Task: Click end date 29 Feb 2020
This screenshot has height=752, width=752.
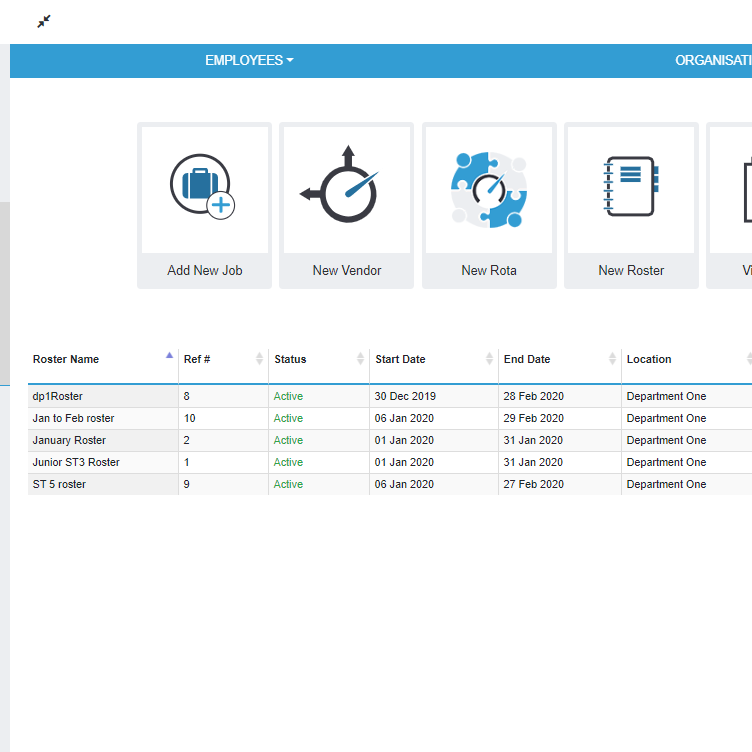Action: click(533, 418)
